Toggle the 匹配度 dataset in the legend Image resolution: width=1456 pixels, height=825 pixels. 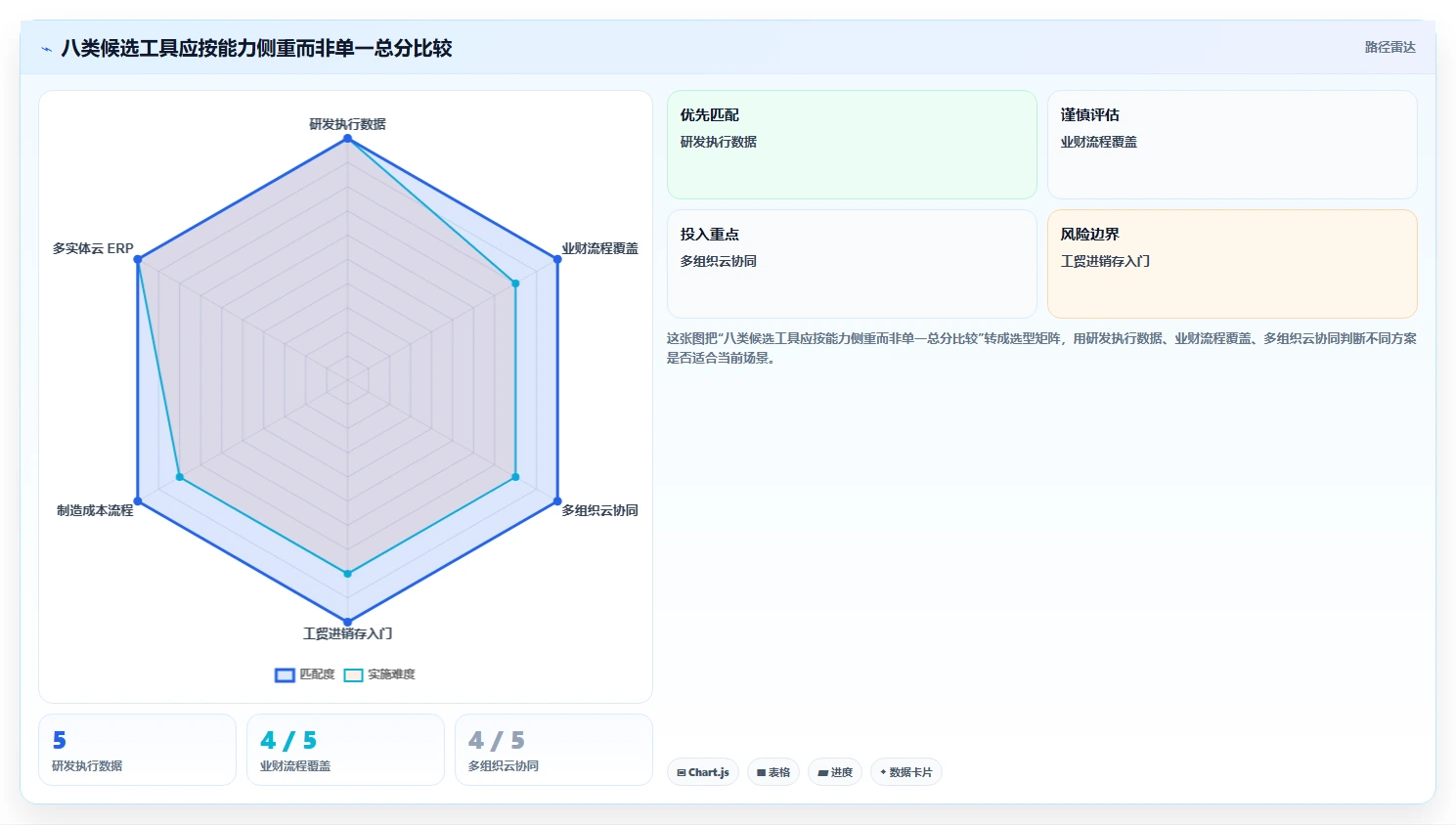click(305, 674)
